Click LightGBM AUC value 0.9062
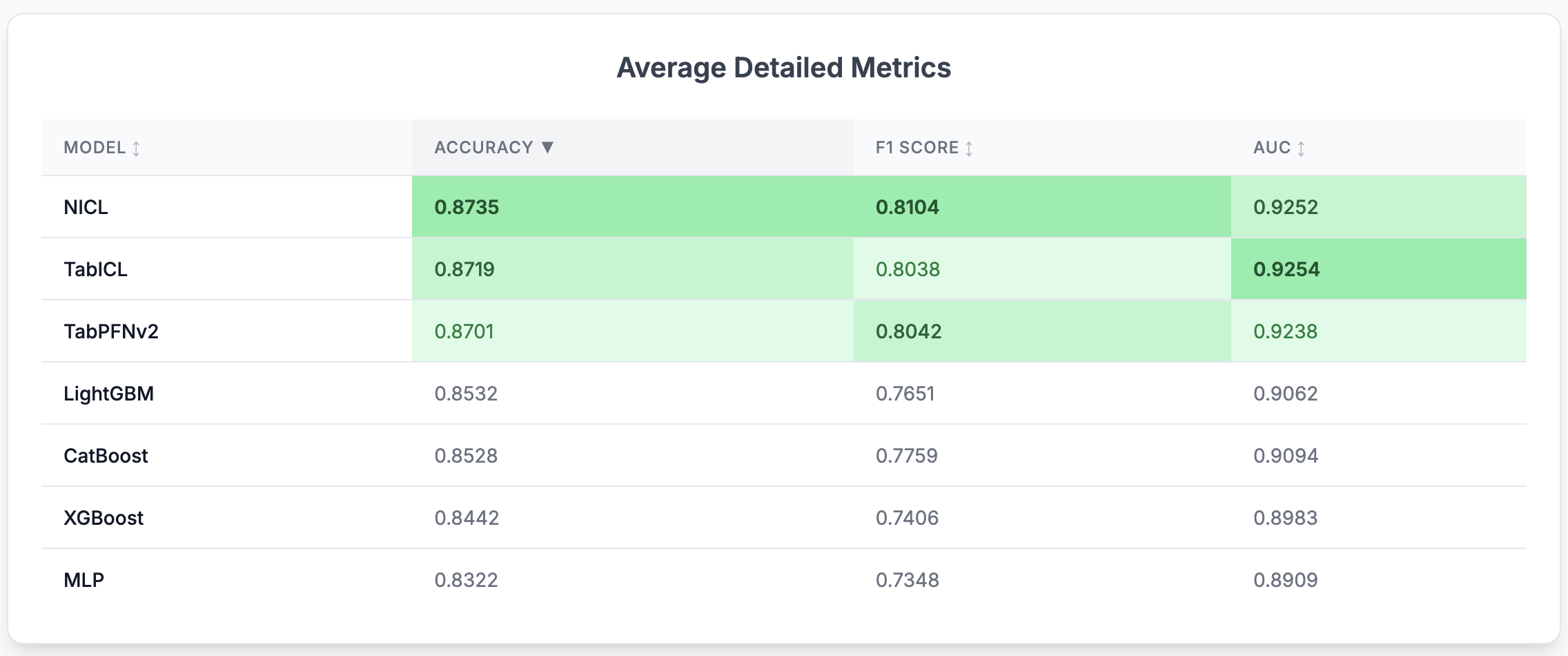The image size is (1568, 656). pos(1286,394)
